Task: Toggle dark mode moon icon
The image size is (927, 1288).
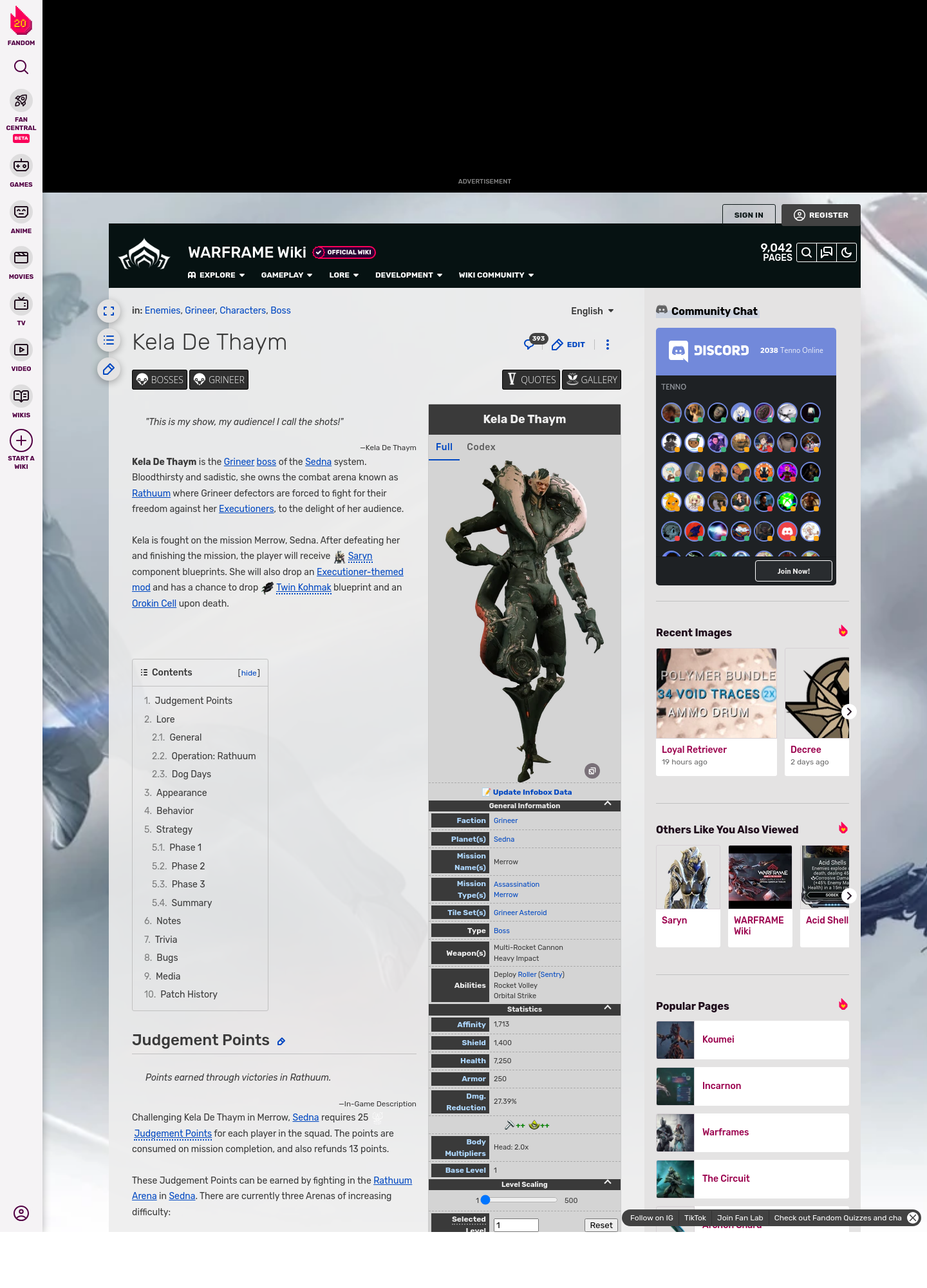Action: click(847, 252)
